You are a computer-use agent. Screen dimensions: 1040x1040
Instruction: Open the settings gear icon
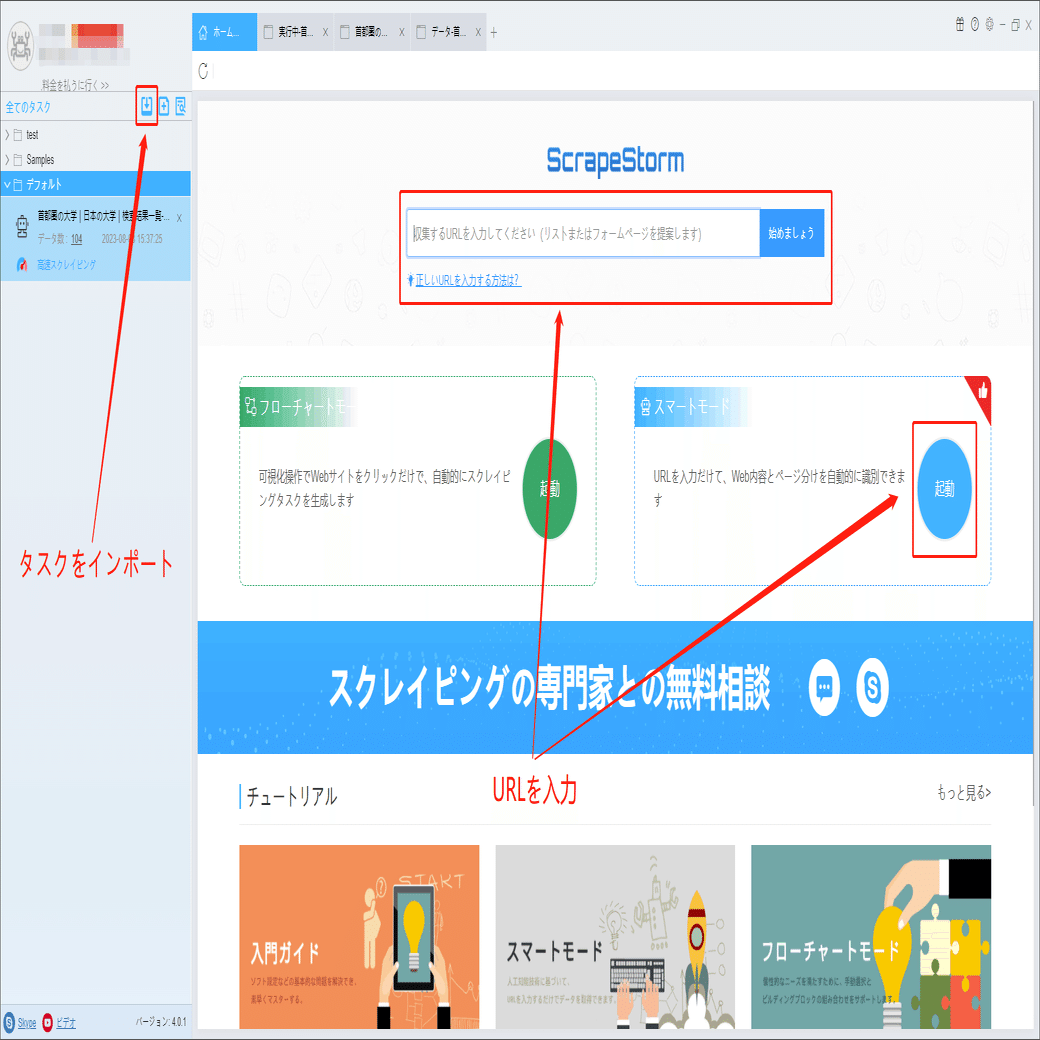tap(990, 25)
